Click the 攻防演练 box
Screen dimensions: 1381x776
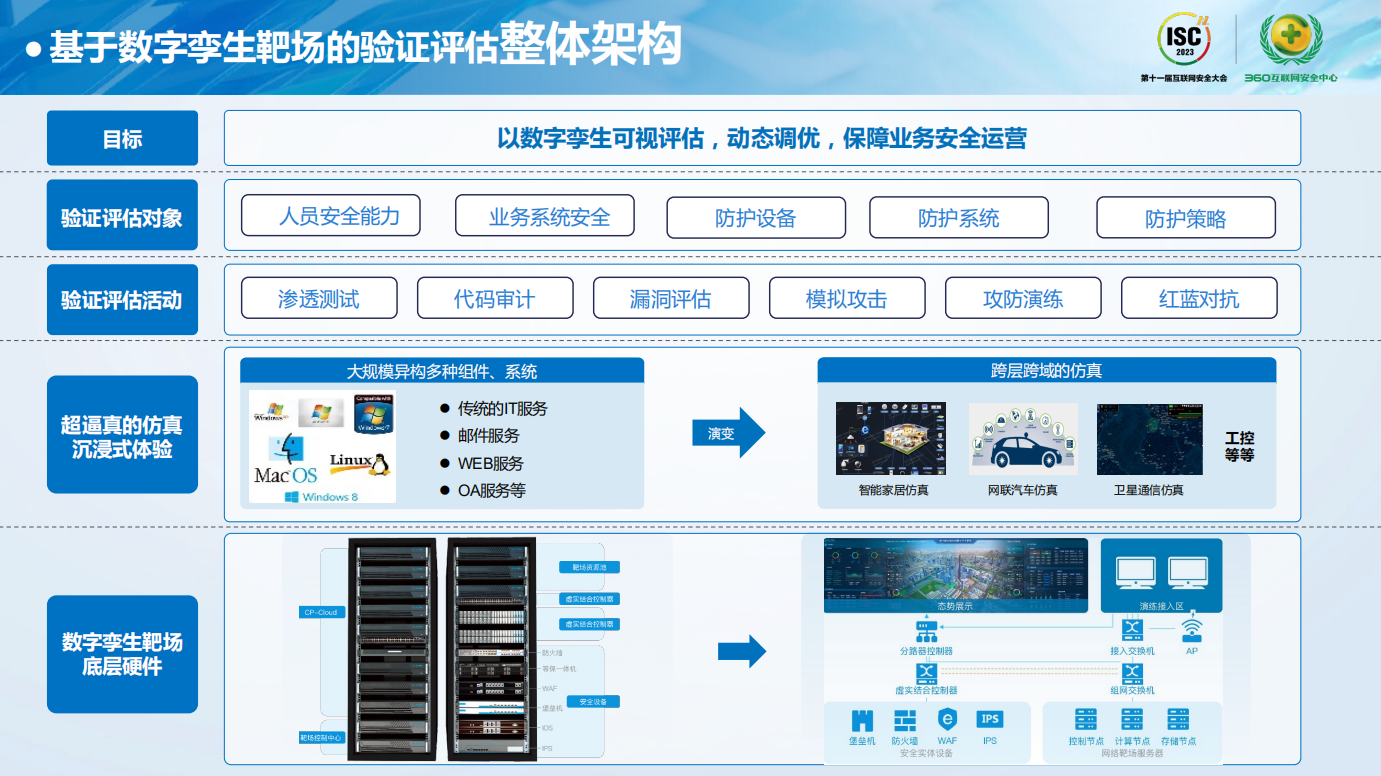1023,298
